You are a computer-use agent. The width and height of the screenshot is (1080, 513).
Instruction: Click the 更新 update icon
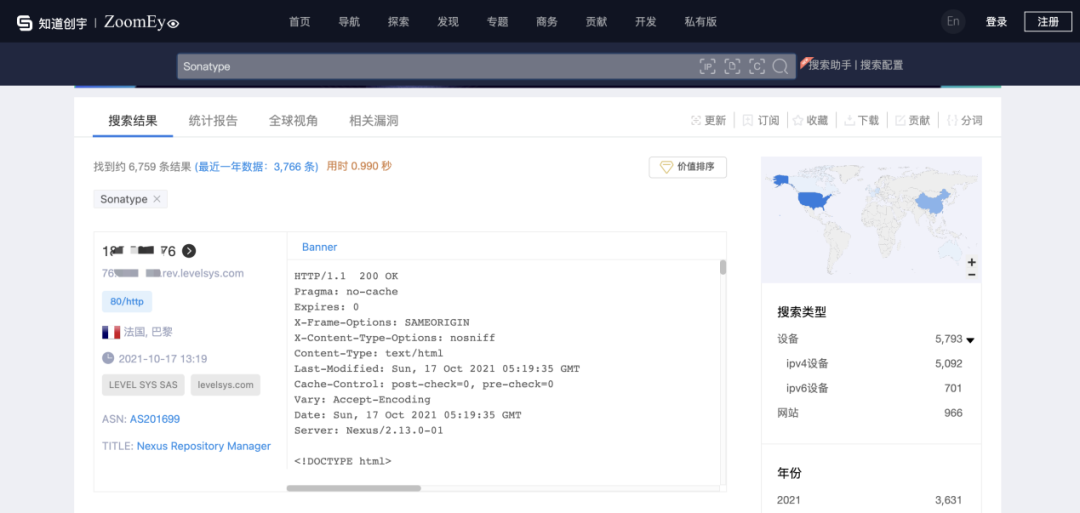click(696, 121)
